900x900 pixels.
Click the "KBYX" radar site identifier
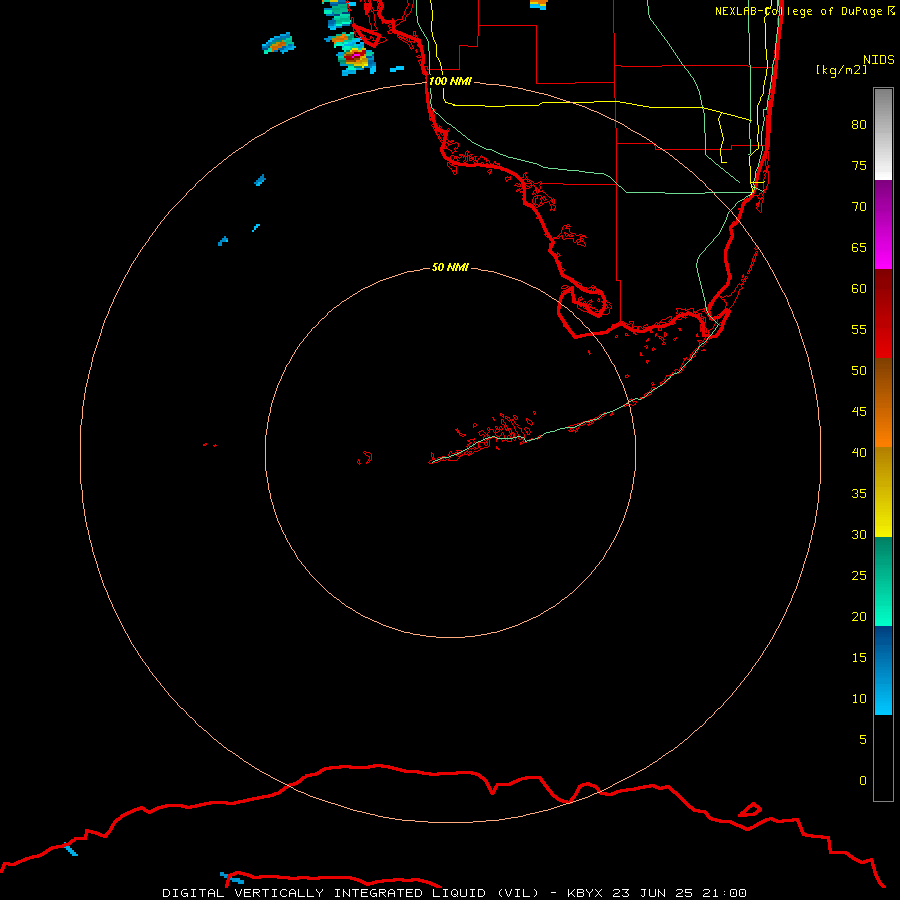pyautogui.click(x=585, y=893)
